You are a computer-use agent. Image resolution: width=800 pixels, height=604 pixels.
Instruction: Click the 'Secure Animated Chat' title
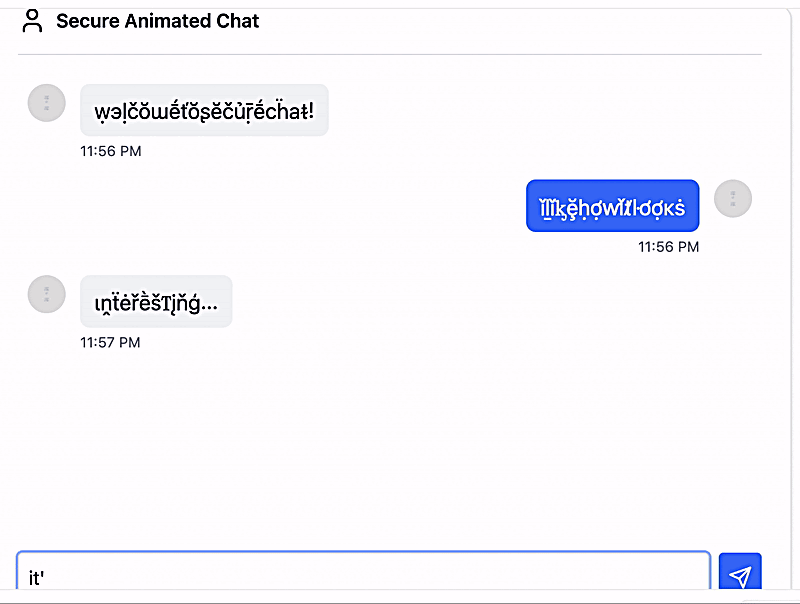point(157,21)
